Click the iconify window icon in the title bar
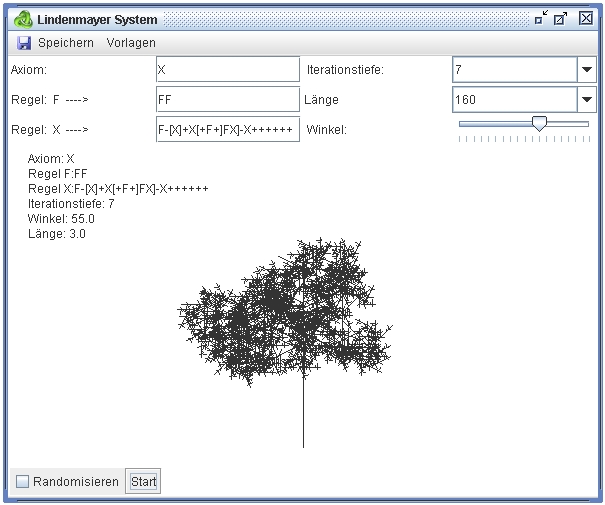Viewport: 605px width, 505px height. (541, 18)
